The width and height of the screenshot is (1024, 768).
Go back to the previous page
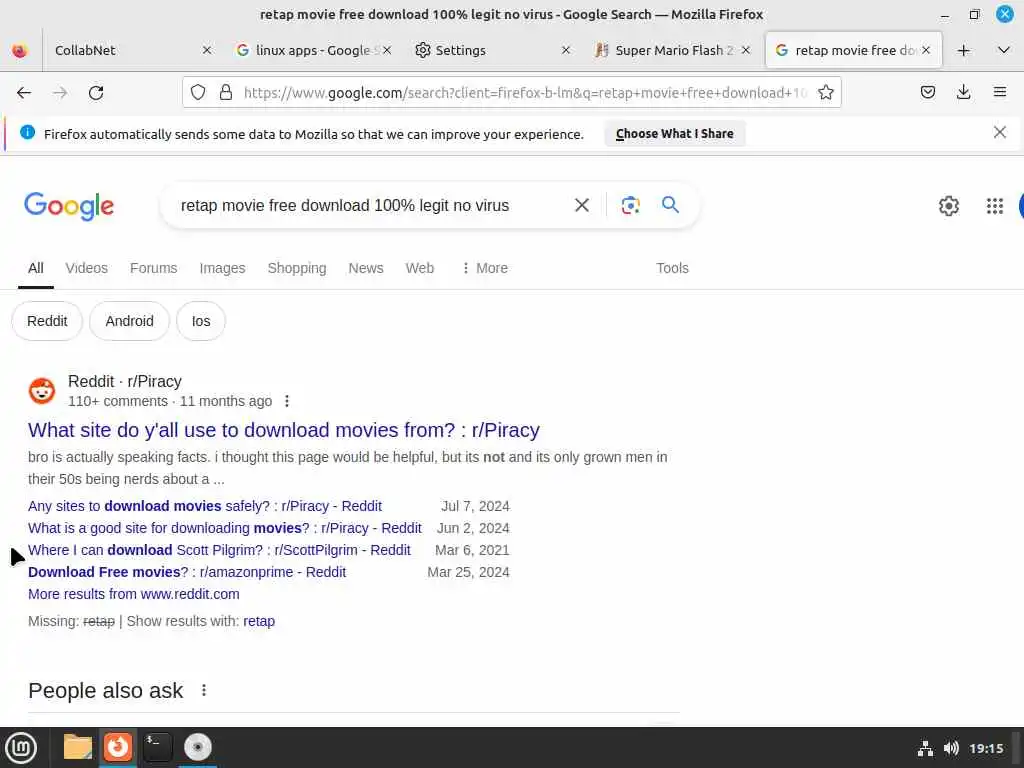pyautogui.click(x=24, y=93)
